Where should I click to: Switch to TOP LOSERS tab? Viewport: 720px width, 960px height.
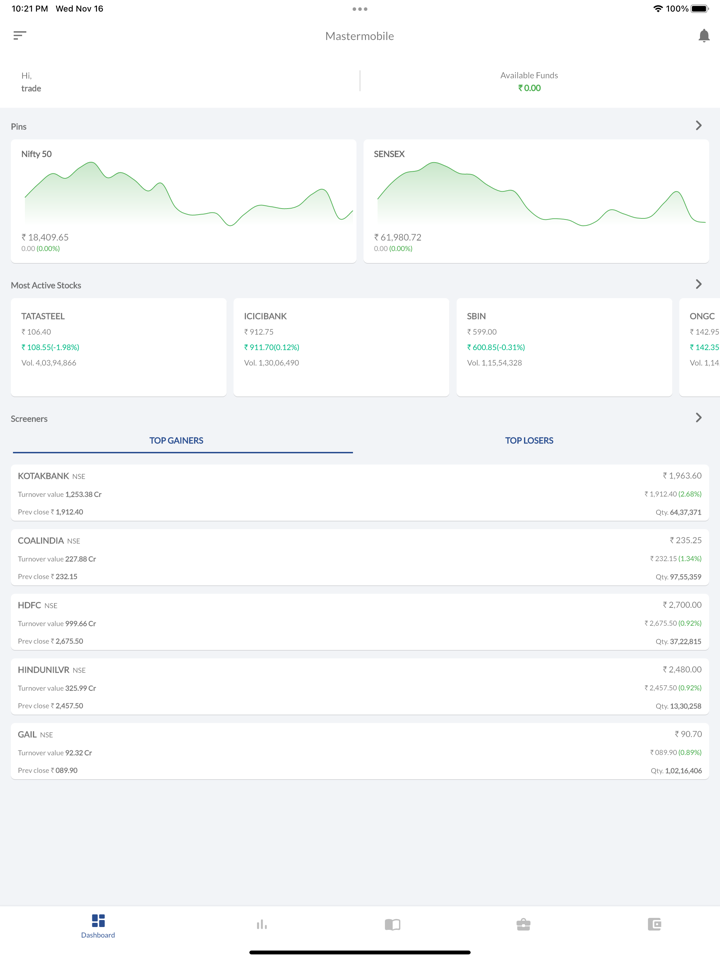529,440
